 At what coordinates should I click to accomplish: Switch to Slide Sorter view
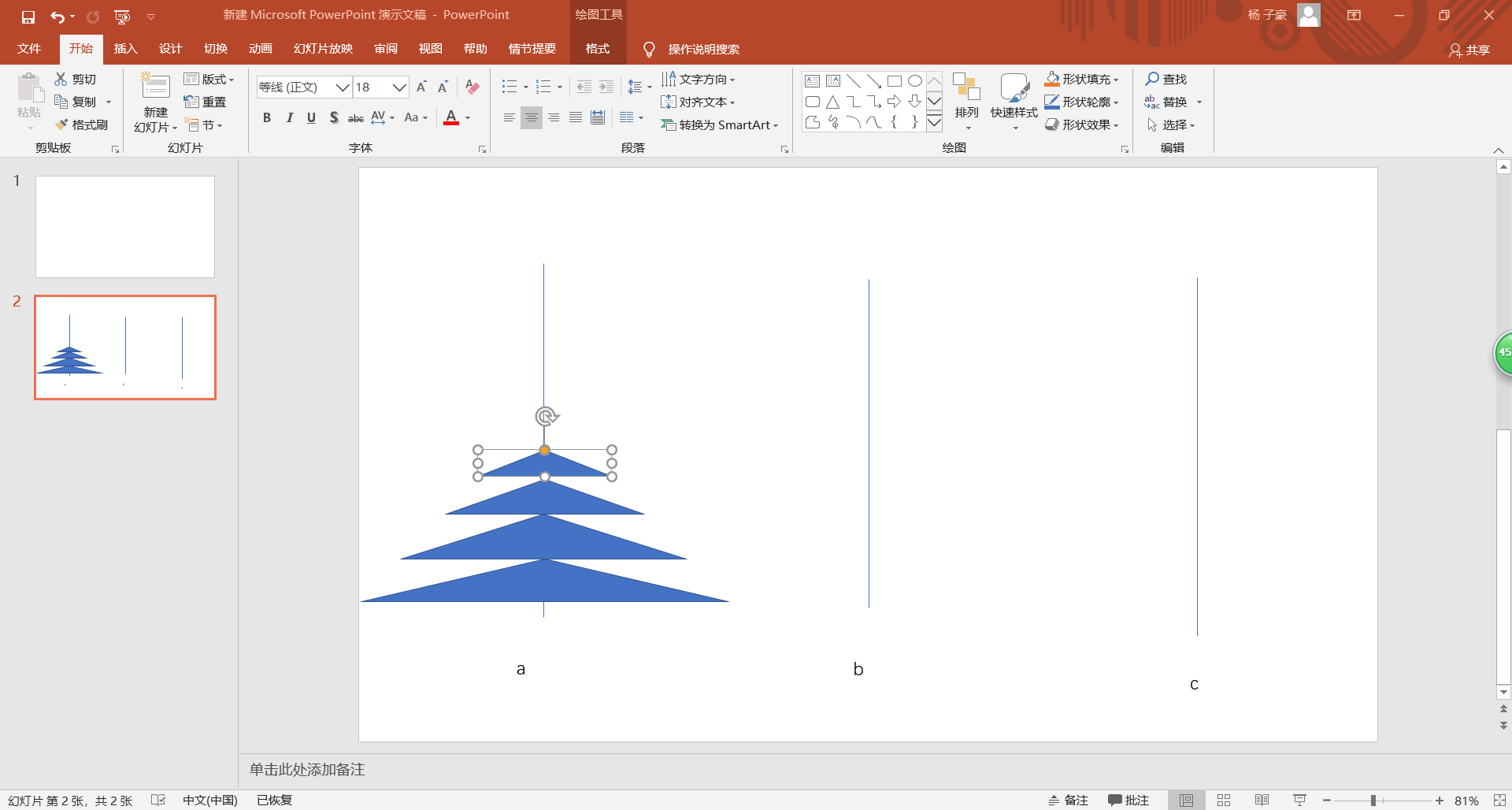point(1224,801)
